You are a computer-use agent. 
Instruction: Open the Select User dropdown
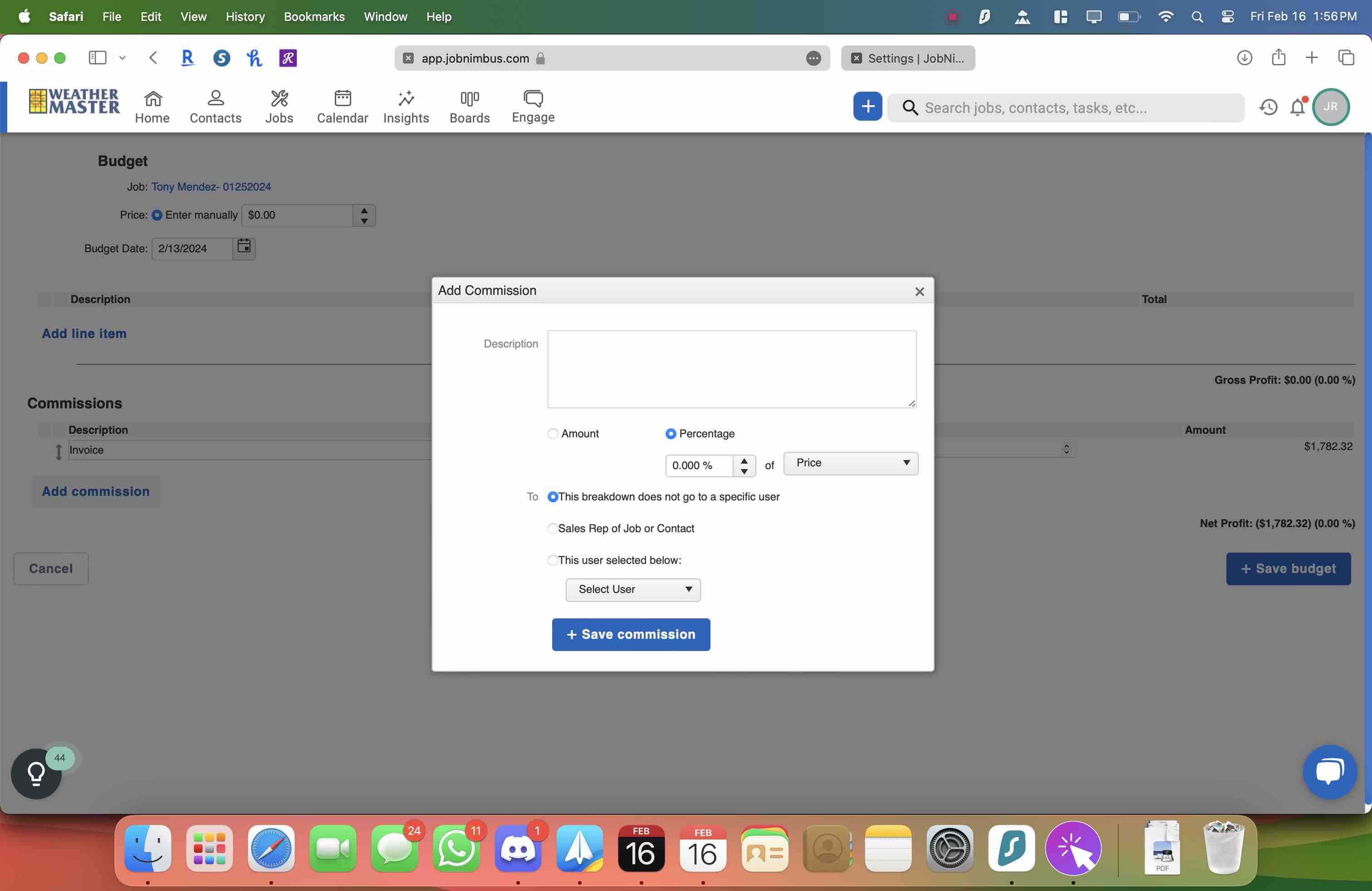click(632, 590)
